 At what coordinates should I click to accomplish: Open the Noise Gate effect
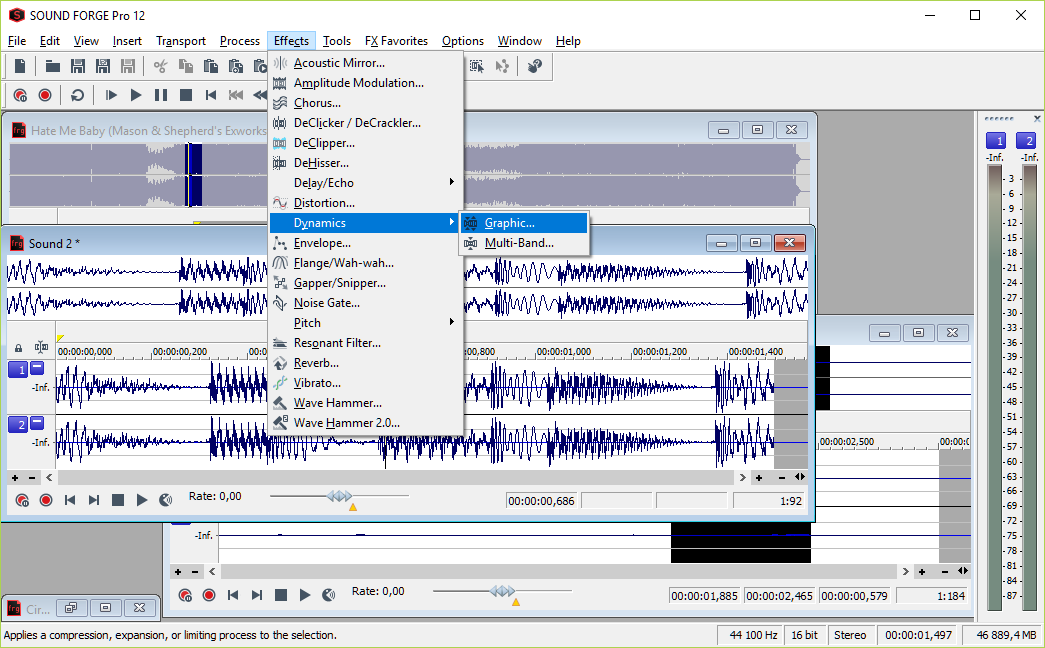(x=366, y=303)
